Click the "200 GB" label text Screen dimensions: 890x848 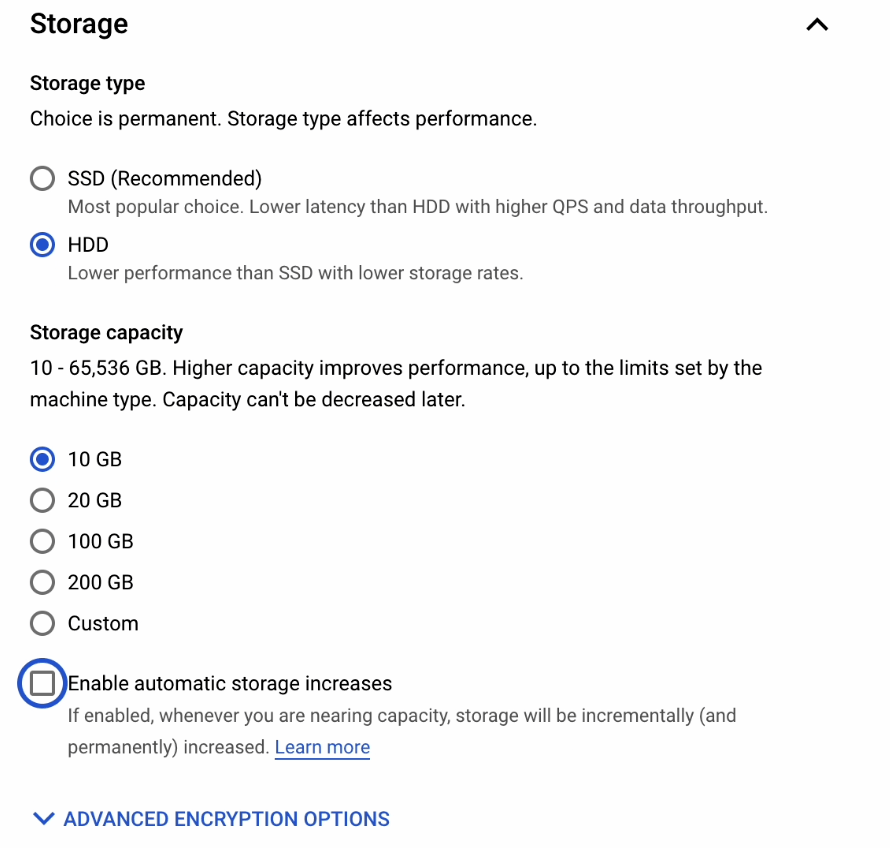point(100,582)
